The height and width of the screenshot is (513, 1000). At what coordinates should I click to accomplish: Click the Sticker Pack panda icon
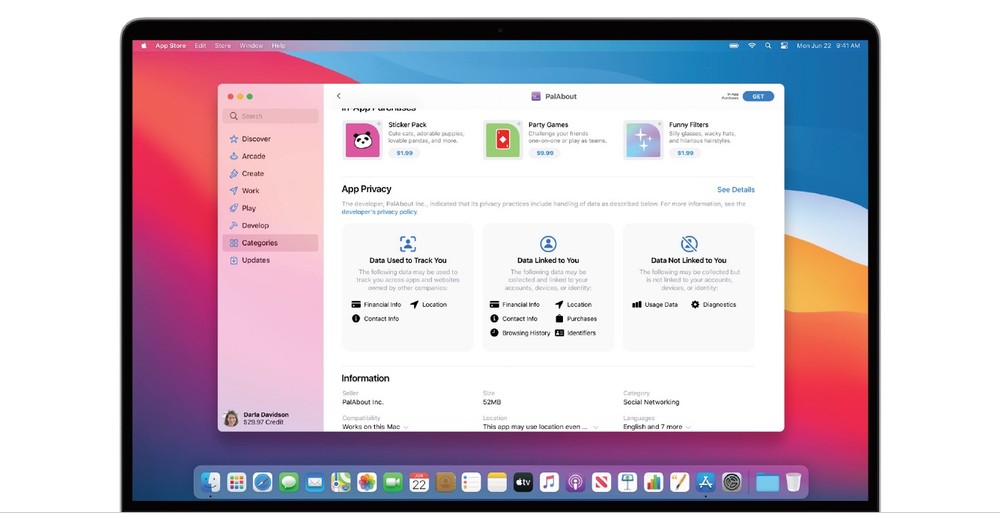(x=362, y=140)
